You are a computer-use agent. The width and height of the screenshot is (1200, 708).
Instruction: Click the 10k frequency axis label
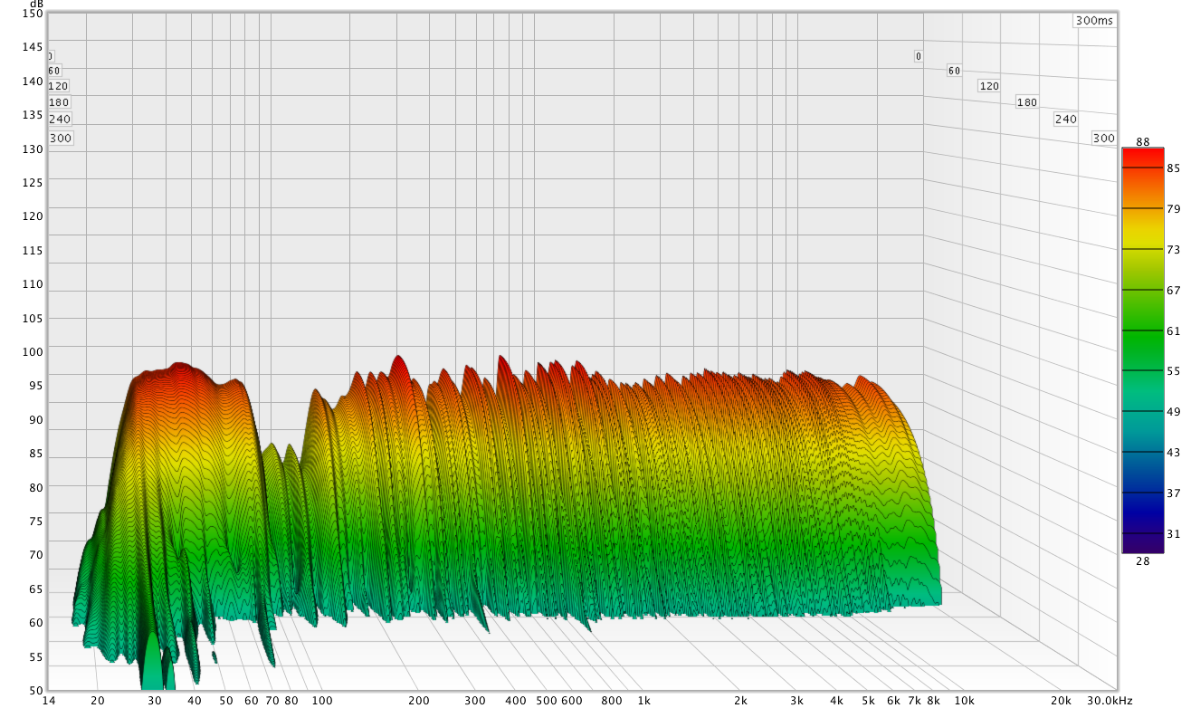point(964,701)
